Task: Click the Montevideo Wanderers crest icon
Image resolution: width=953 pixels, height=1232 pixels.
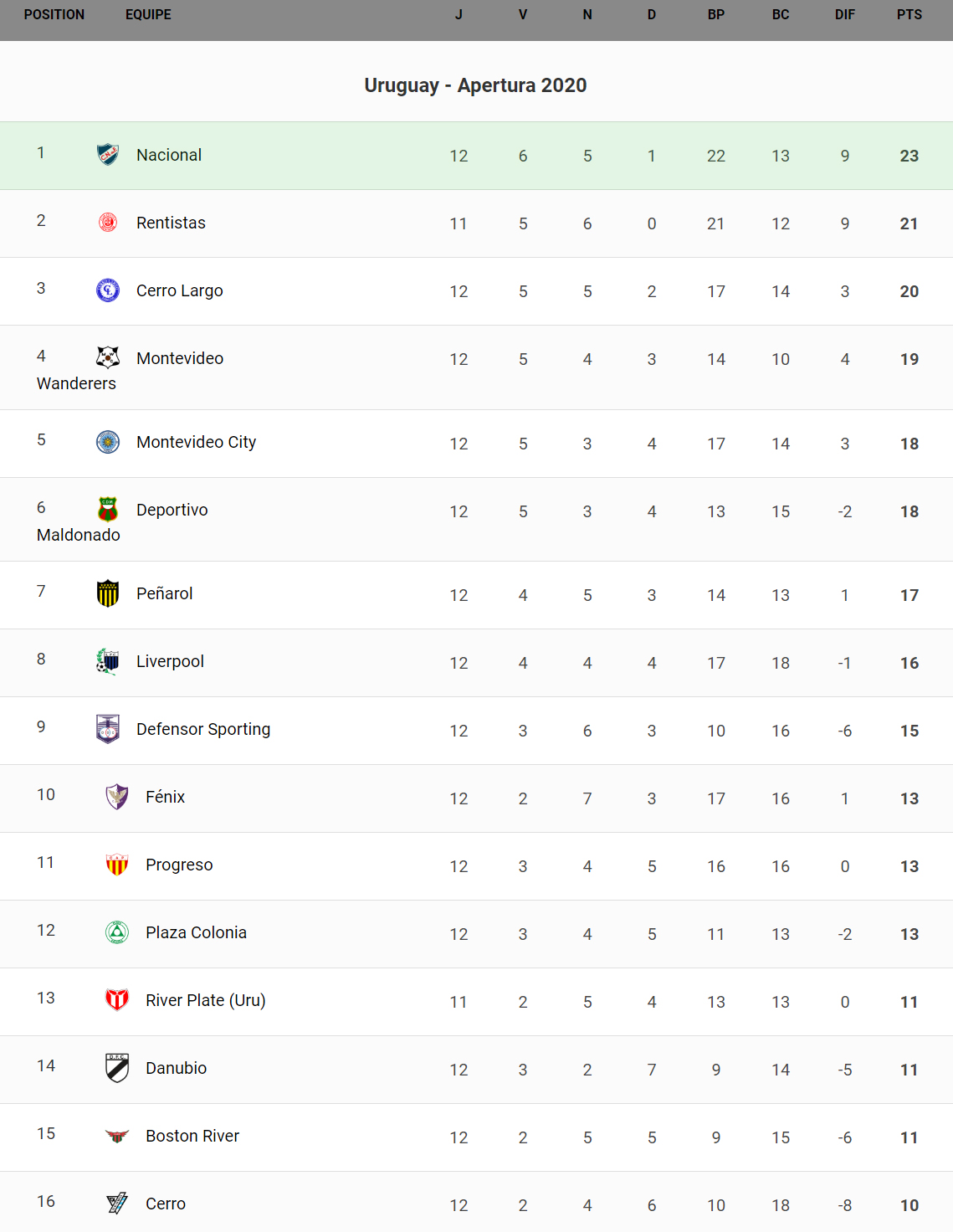Action: click(108, 357)
